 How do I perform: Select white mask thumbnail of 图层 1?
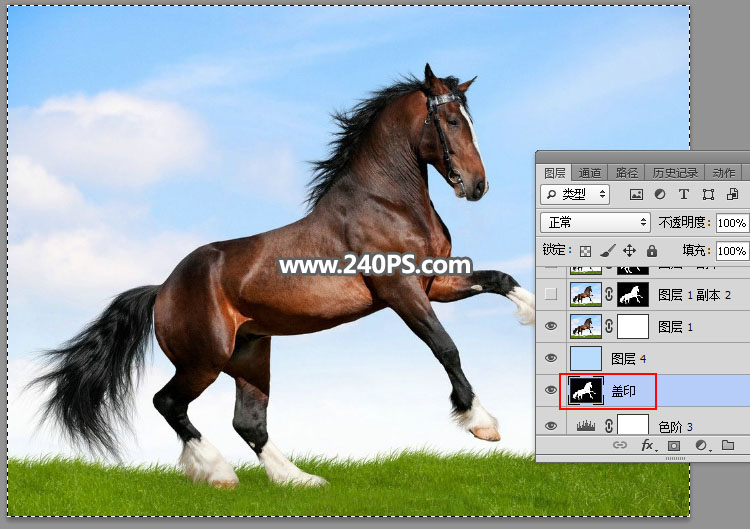click(x=633, y=327)
